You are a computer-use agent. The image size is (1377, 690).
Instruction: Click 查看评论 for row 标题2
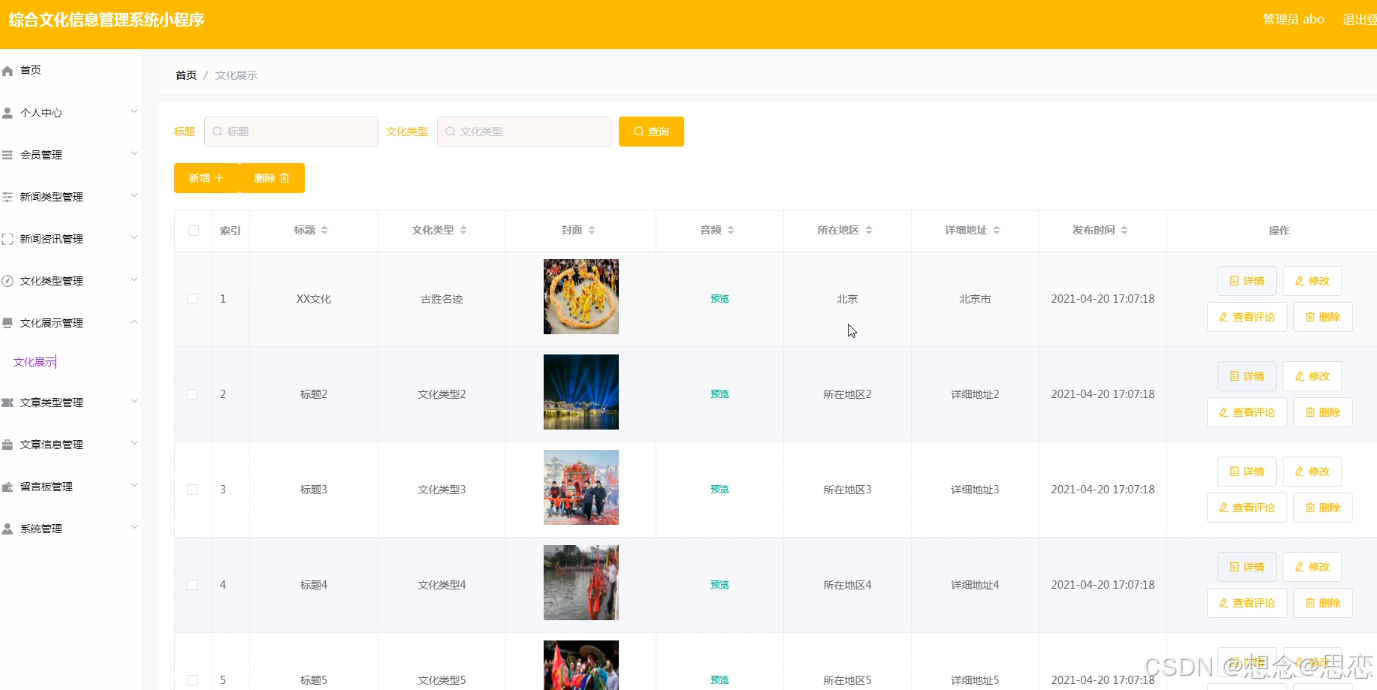coord(1246,412)
